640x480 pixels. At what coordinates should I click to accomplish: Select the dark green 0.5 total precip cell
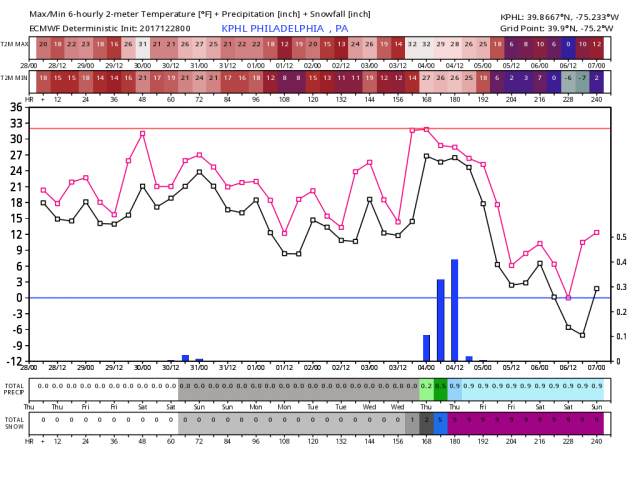click(440, 386)
